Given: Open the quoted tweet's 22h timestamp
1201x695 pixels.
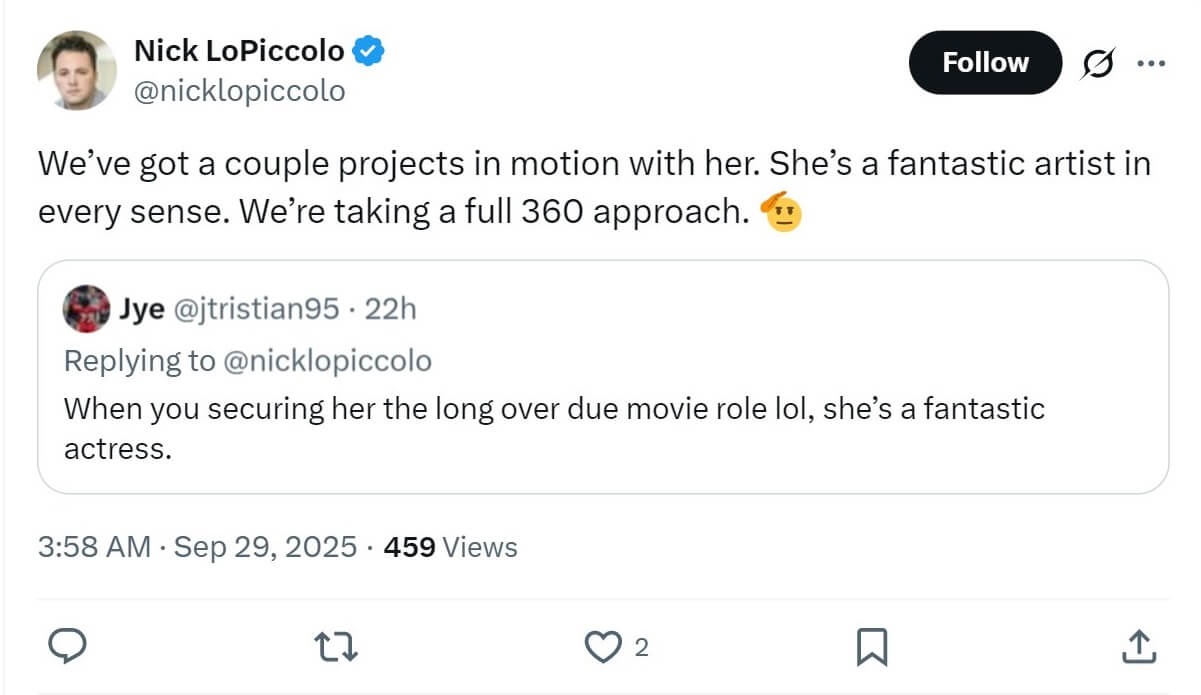Looking at the screenshot, I should (391, 310).
